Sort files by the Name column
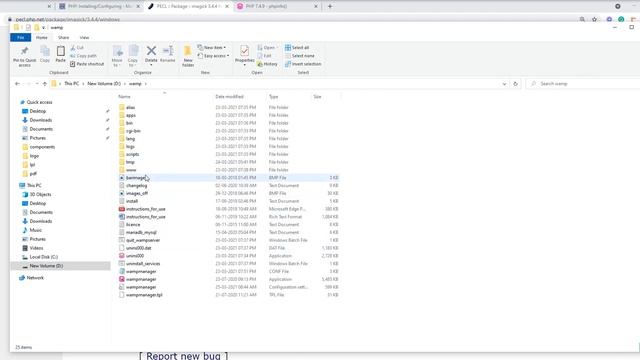 (x=124, y=97)
